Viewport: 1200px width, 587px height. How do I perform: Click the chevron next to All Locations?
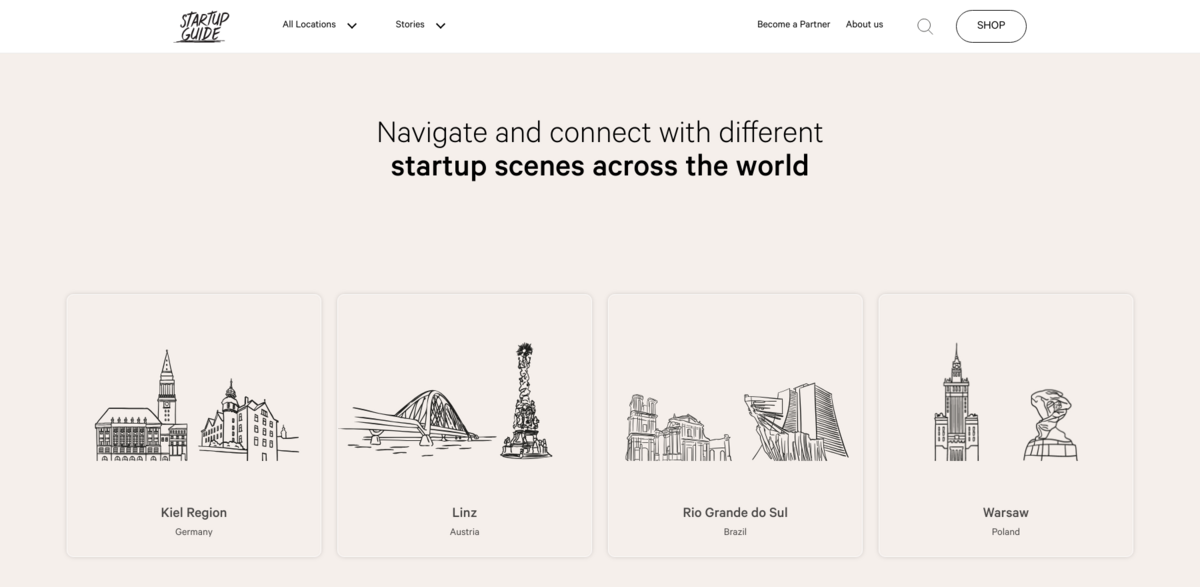(351, 25)
